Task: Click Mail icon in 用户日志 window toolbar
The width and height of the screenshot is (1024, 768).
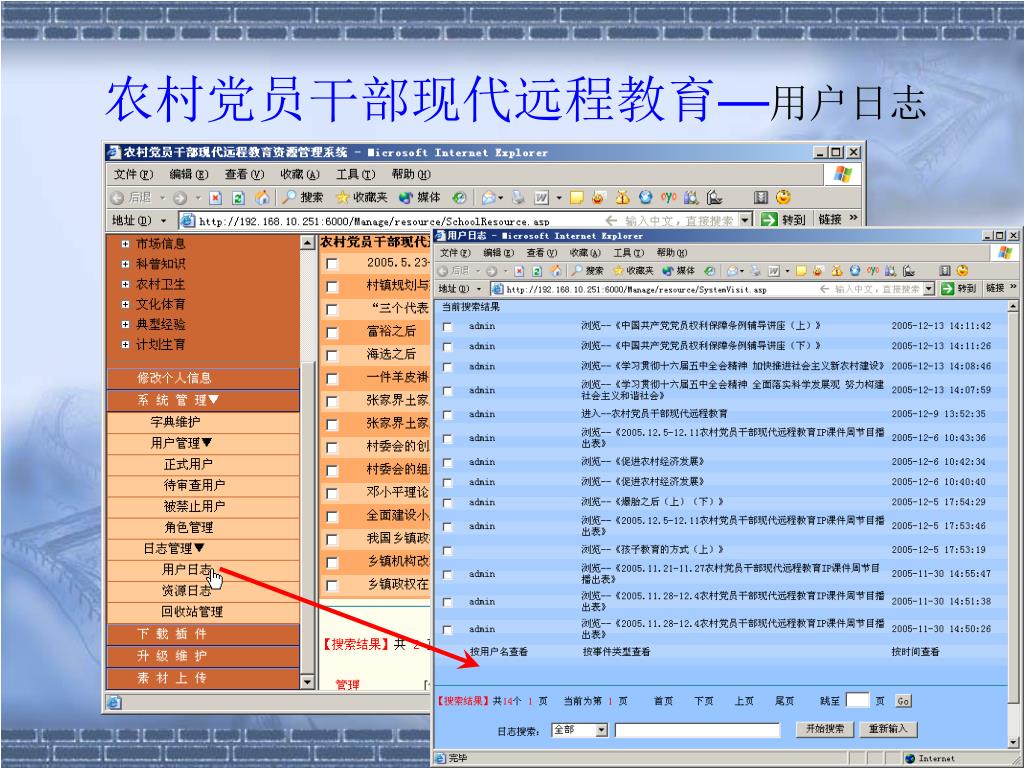Action: 733,270
